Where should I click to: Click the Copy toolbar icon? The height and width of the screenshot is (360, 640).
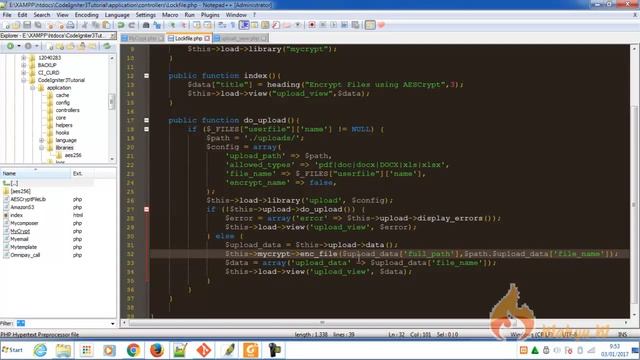pos(96,25)
